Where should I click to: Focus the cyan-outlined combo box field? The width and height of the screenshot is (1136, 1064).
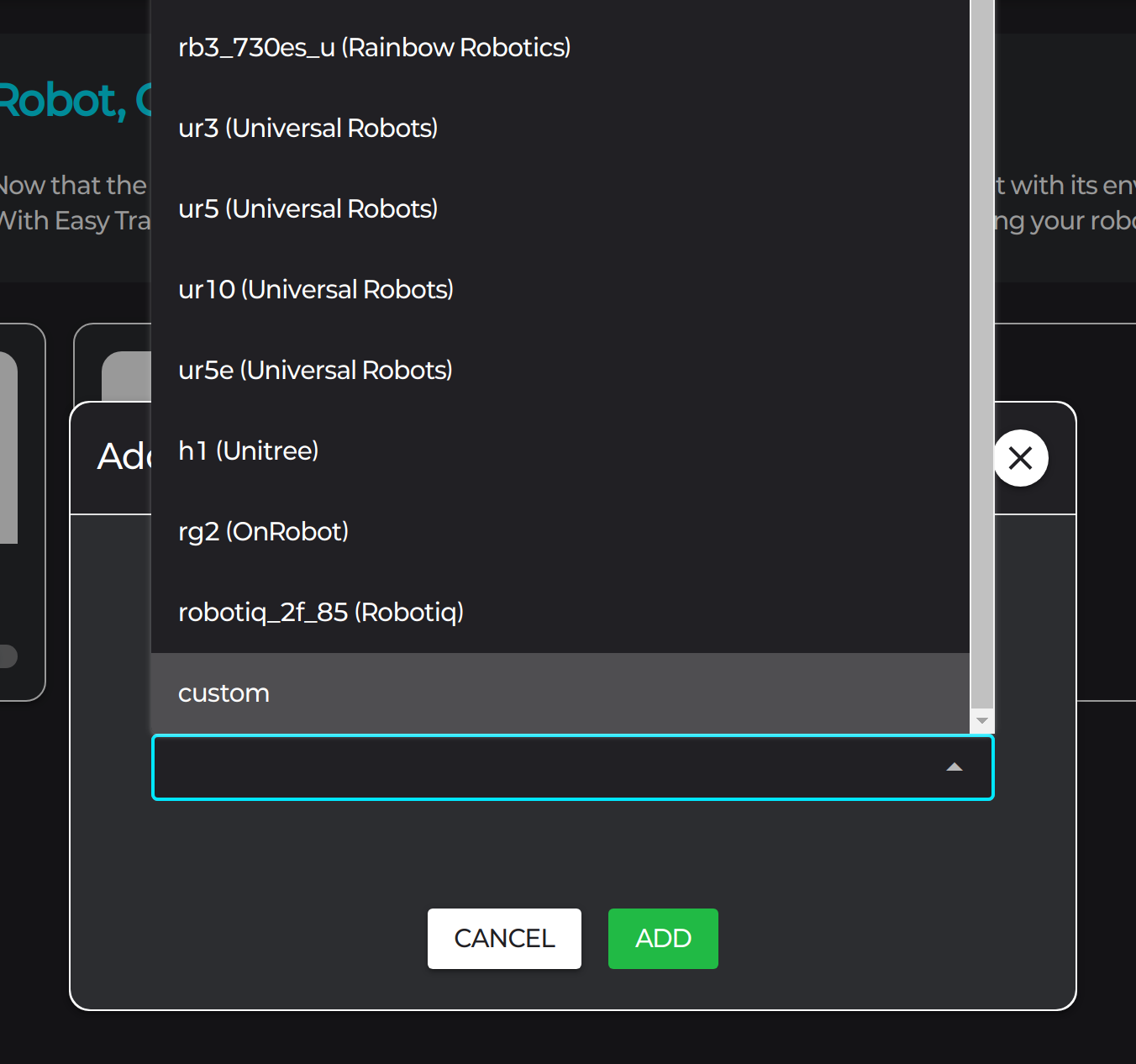546,767
